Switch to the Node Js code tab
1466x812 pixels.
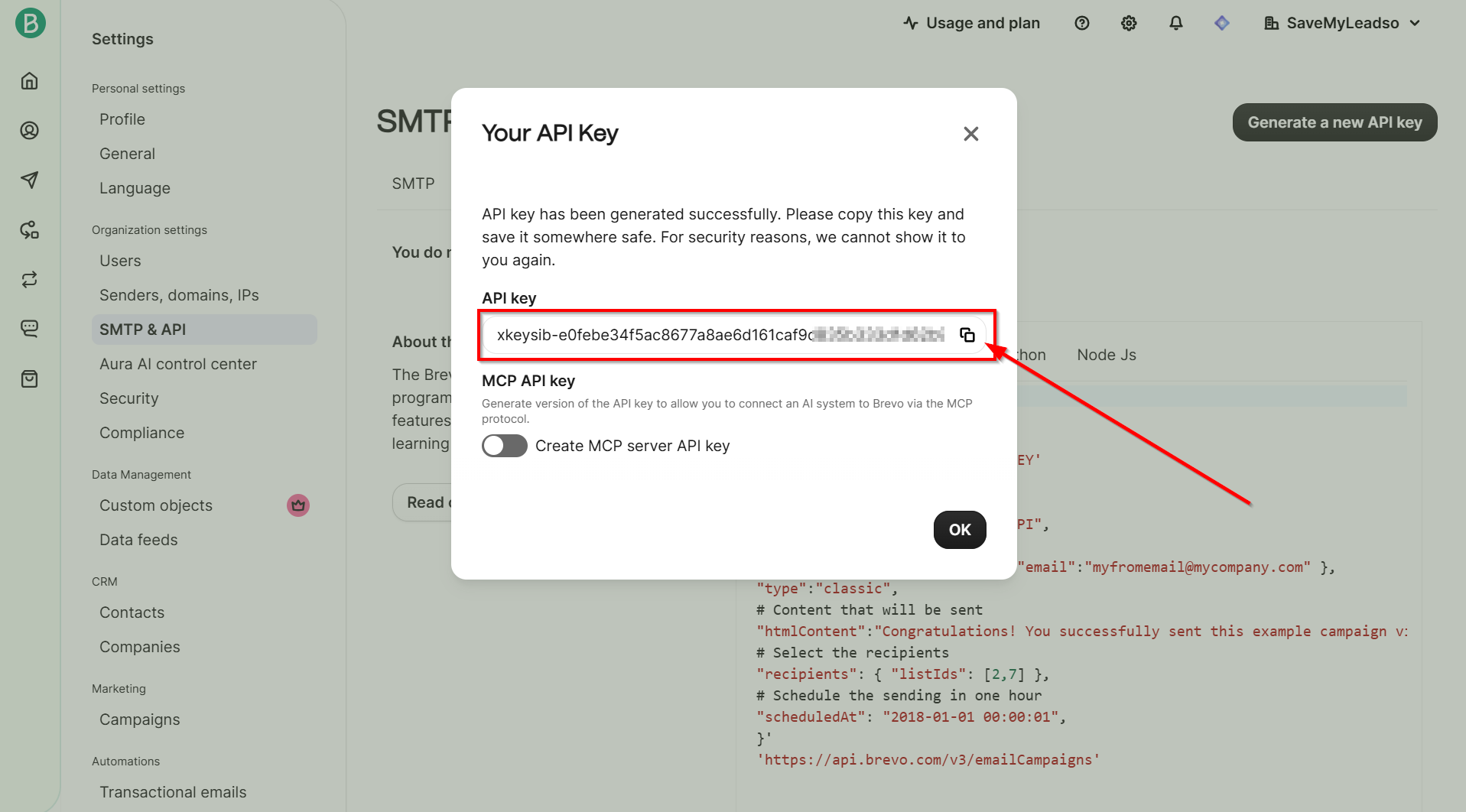pyautogui.click(x=1106, y=355)
